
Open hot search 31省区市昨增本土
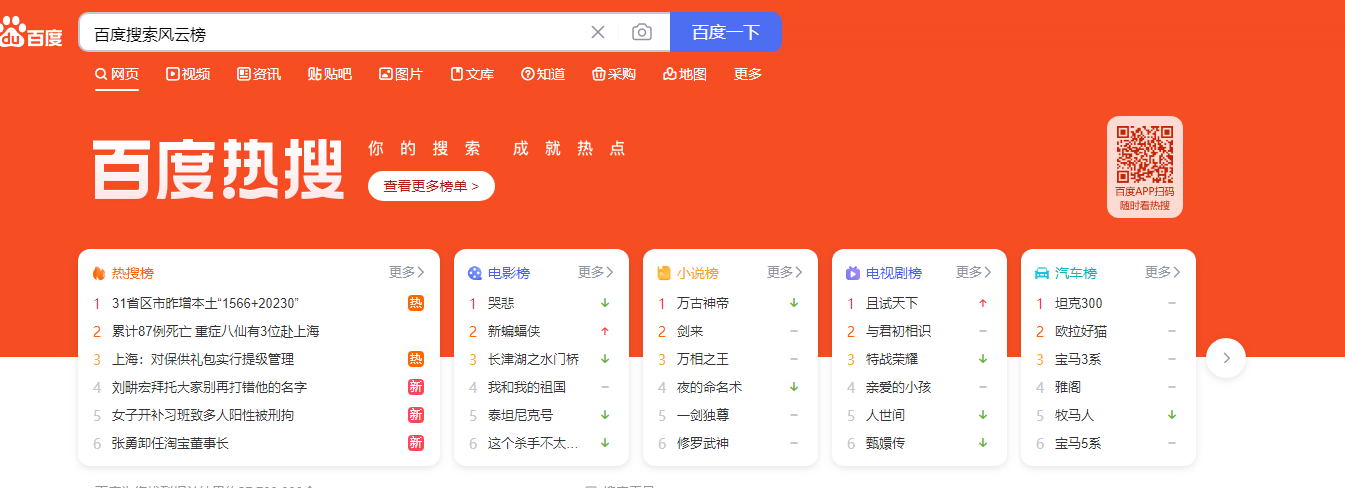coord(206,303)
